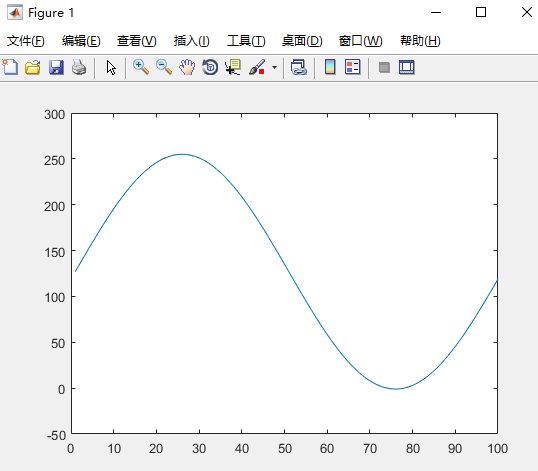Click the peak of the blue sine curve
This screenshot has height=471, width=538.
pyautogui.click(x=182, y=154)
